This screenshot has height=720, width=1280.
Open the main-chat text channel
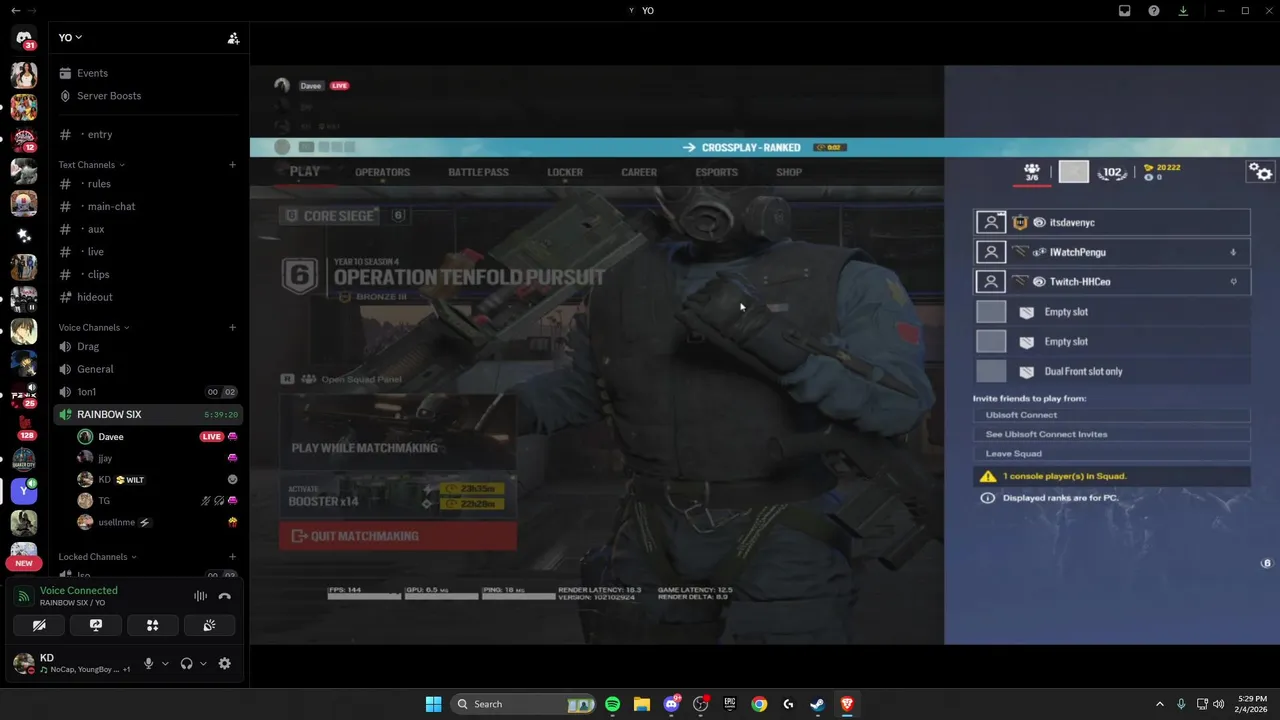(x=148, y=207)
